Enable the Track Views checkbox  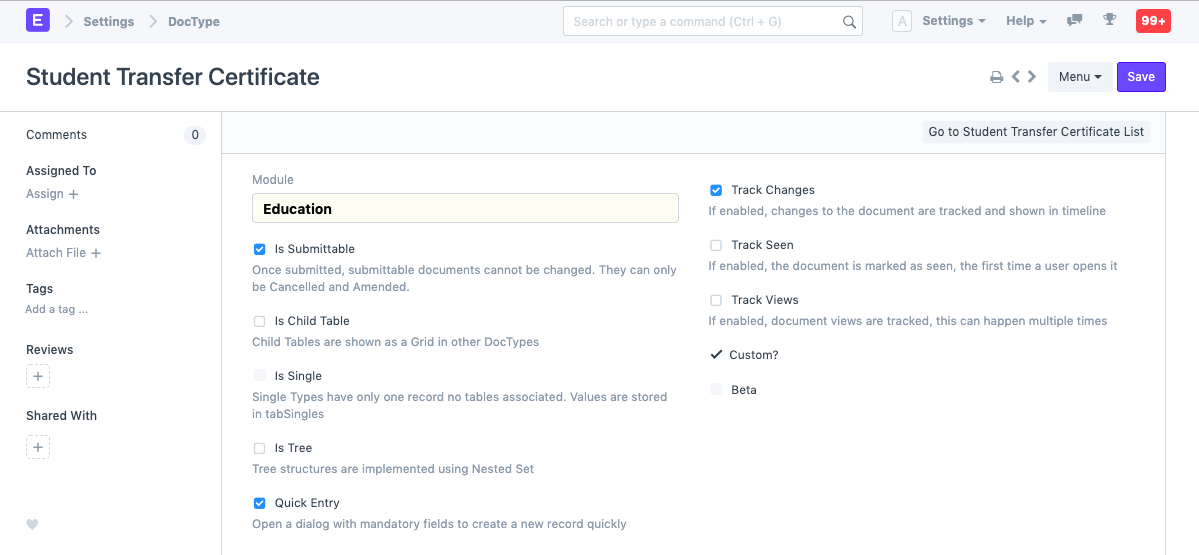716,300
